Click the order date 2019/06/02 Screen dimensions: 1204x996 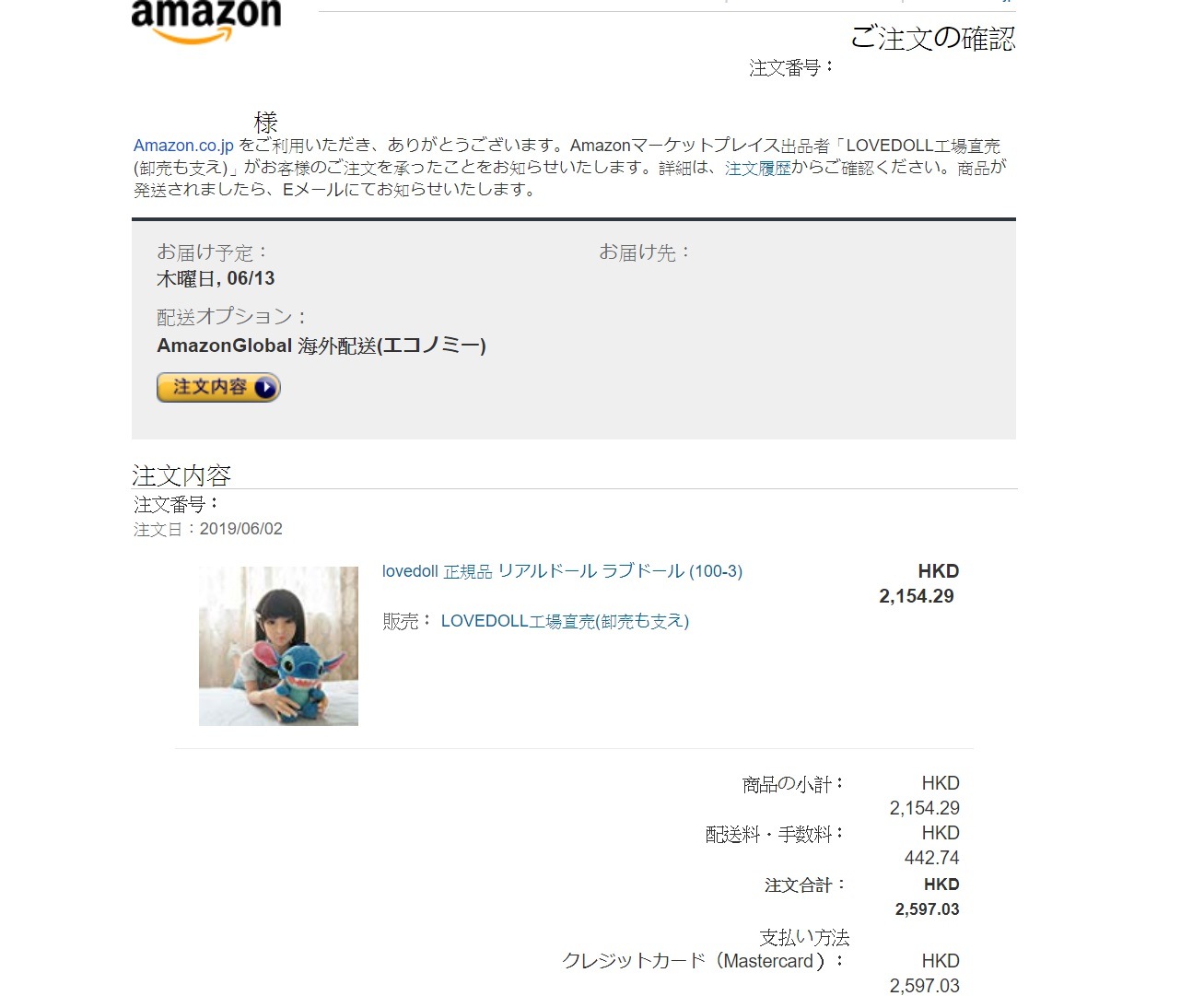pyautogui.click(x=241, y=530)
